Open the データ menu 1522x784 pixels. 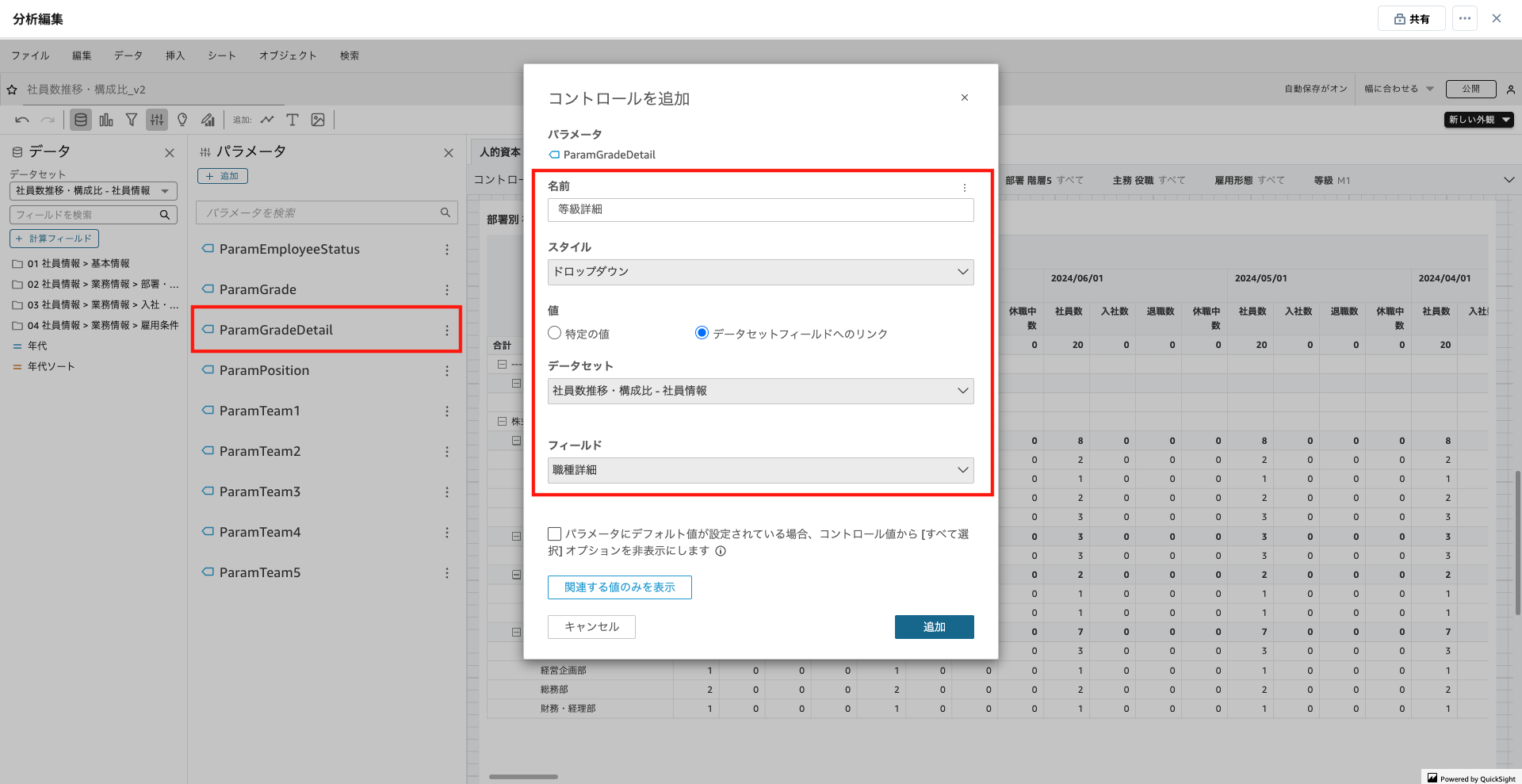[x=128, y=55]
